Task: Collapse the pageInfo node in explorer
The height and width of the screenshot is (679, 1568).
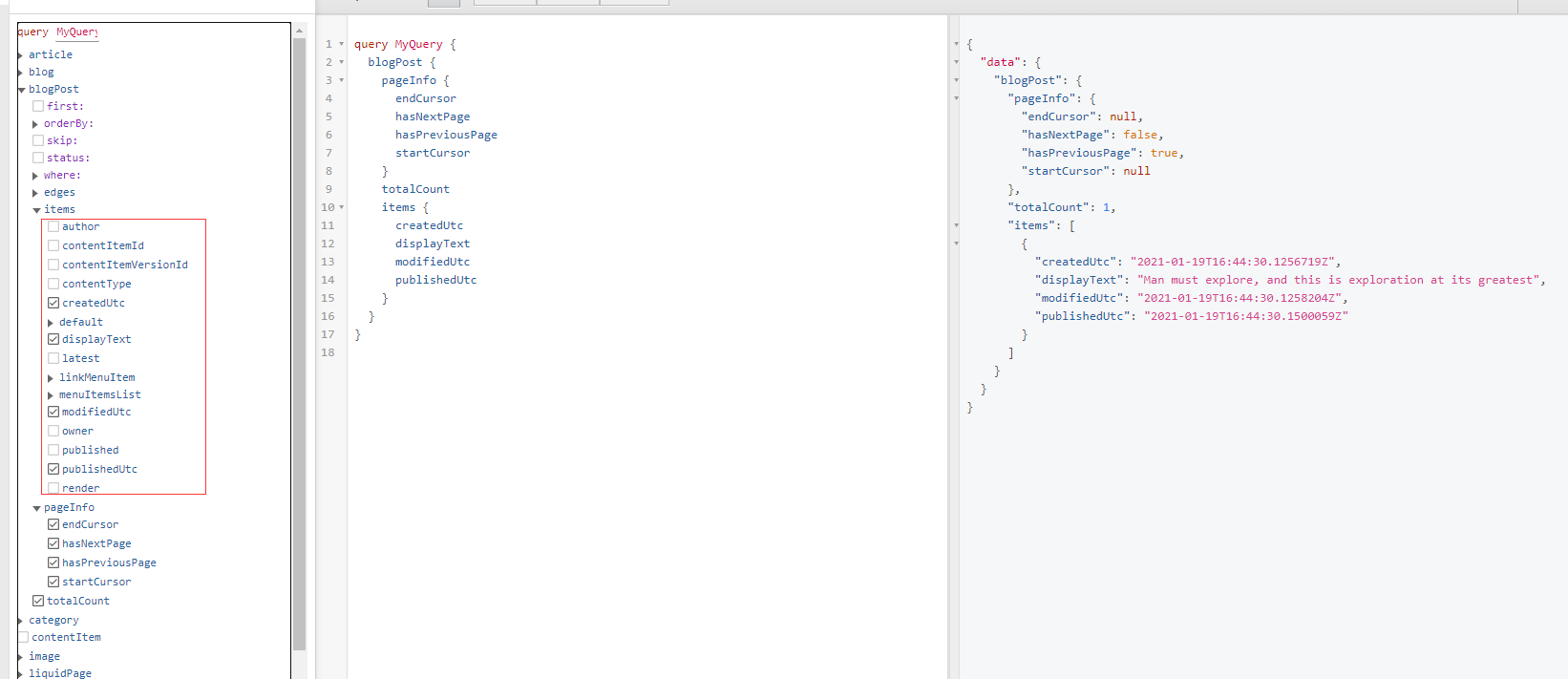Action: click(x=36, y=508)
